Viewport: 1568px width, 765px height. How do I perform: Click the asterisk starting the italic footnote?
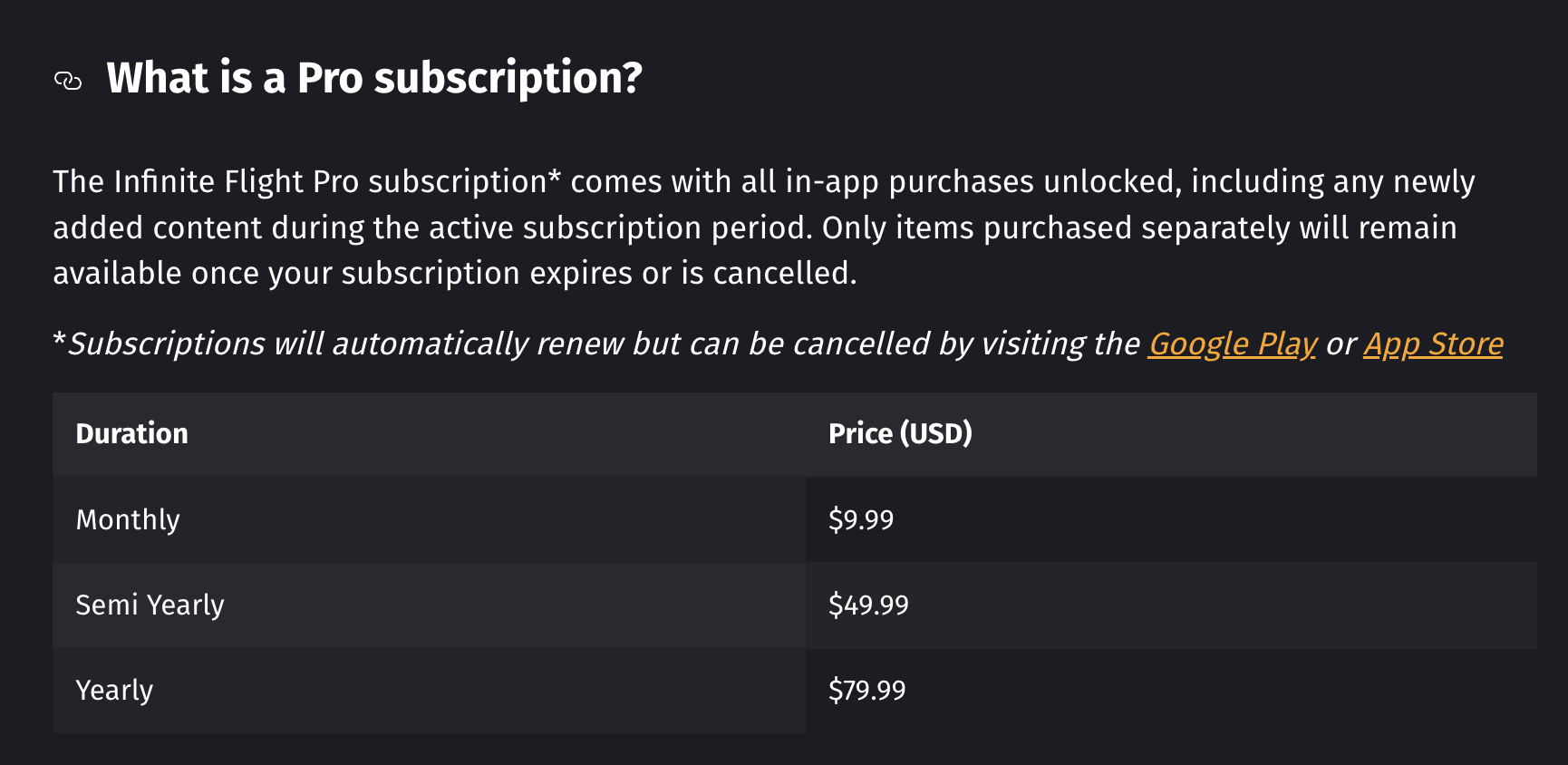(x=59, y=341)
